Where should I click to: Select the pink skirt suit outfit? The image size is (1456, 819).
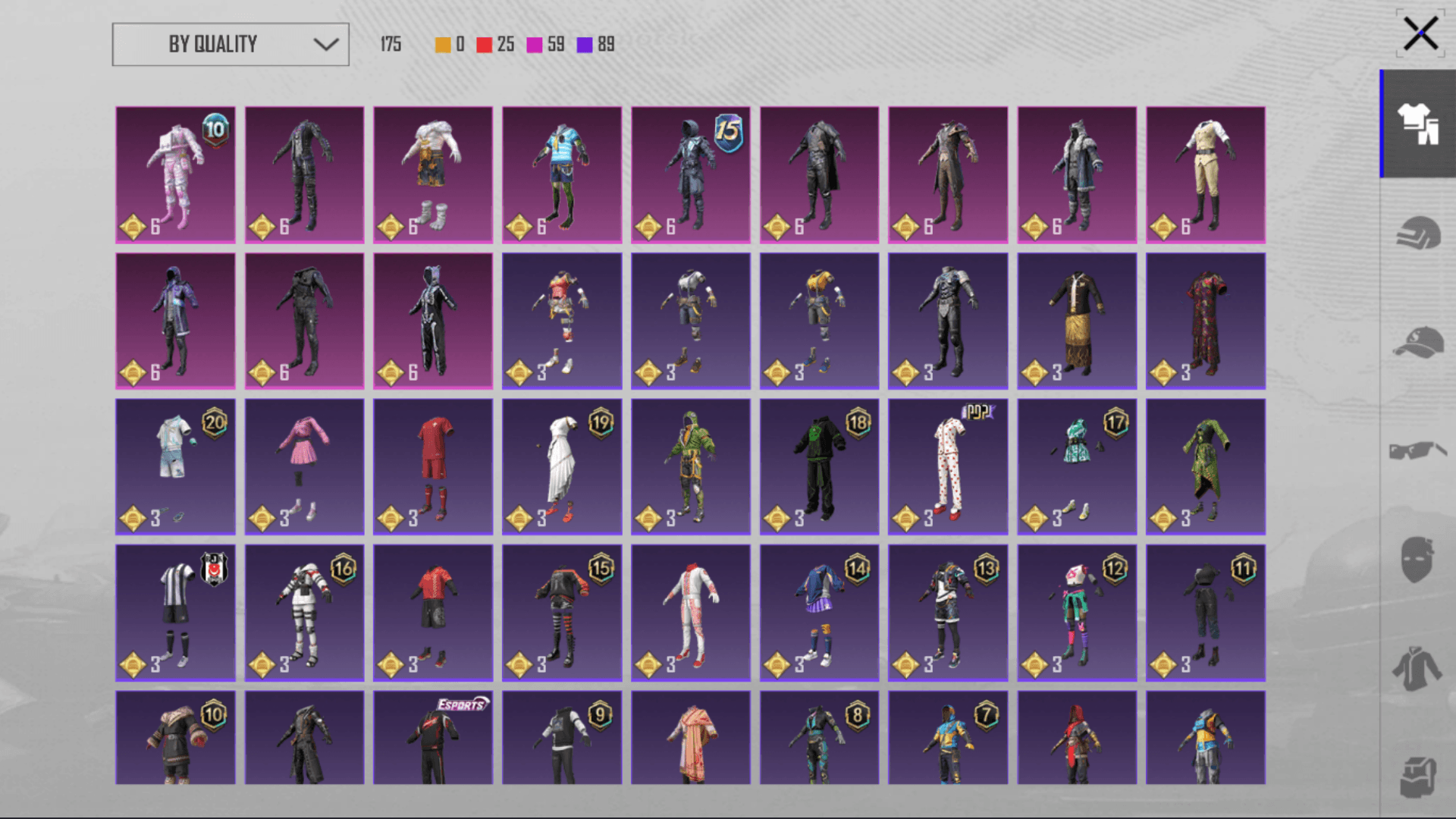coord(304,467)
